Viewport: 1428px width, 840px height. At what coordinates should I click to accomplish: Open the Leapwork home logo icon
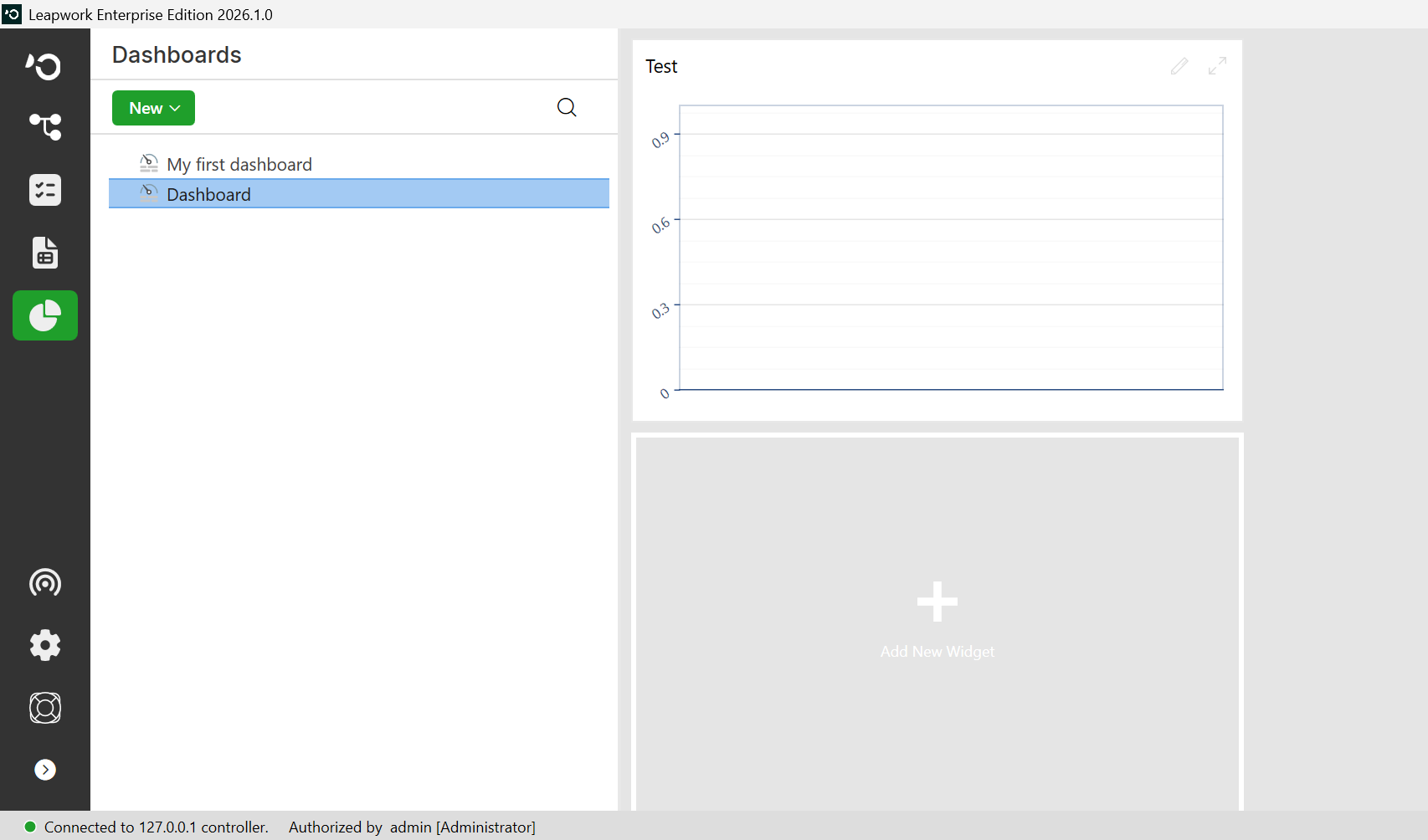44,66
